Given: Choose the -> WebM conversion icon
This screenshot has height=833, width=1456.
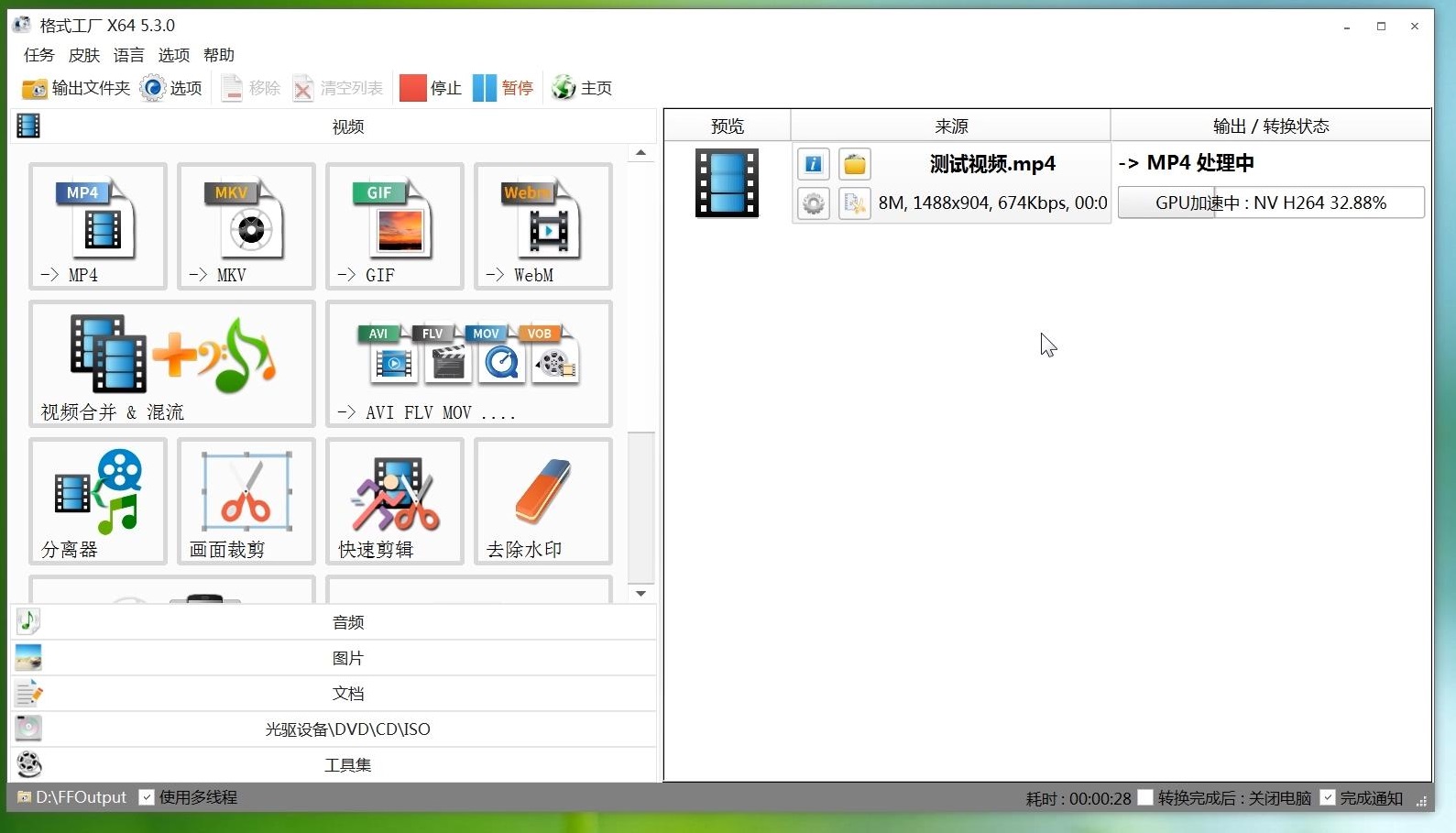Looking at the screenshot, I should [543, 226].
